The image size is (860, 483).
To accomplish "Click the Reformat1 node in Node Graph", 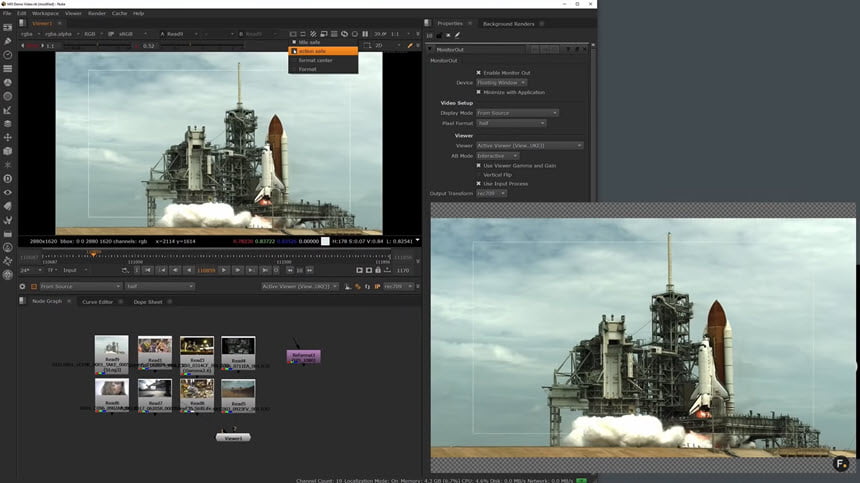I will 304,357.
